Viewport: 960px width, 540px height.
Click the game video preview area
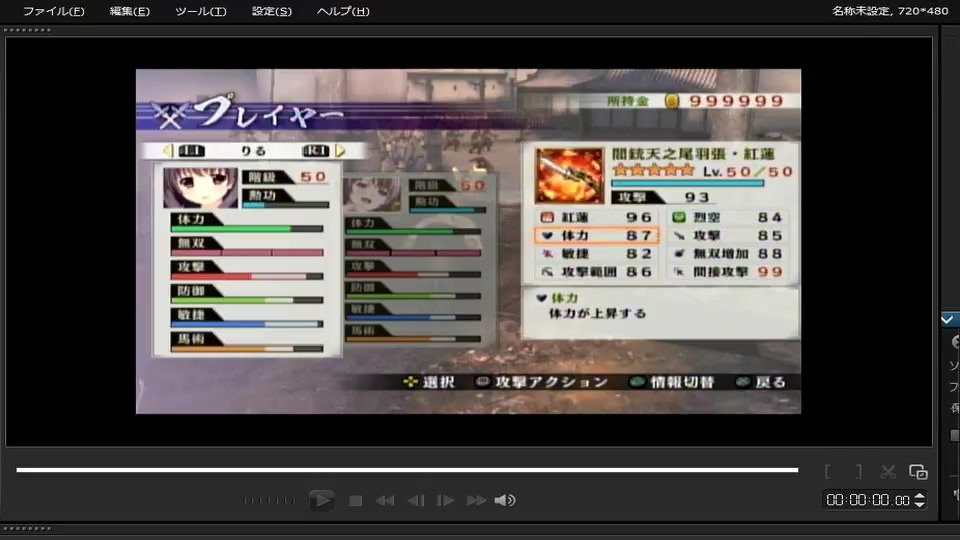pos(468,241)
